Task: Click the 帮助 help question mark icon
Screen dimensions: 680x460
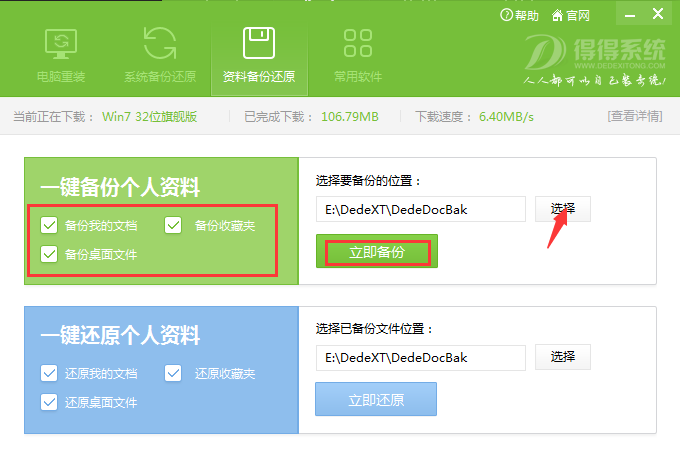Action: 506,15
